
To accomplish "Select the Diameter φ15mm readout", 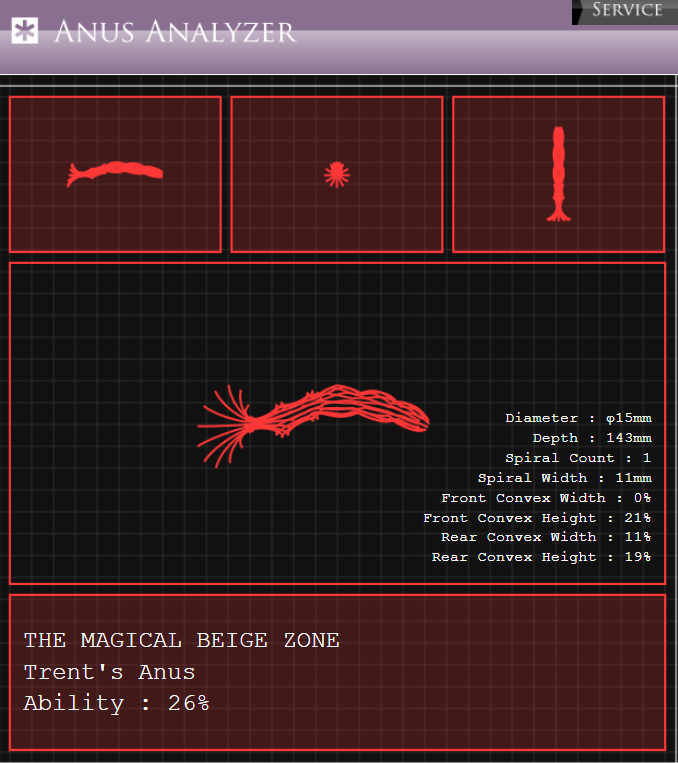I will click(578, 418).
